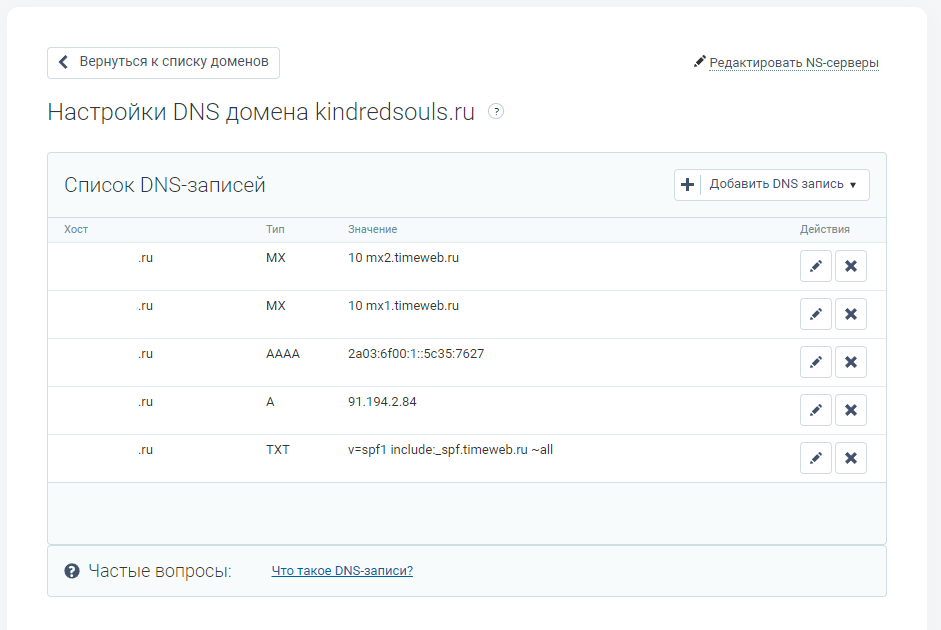941x630 pixels.
Task: Open "Редактировать NS-серверы" link
Action: tap(794, 63)
